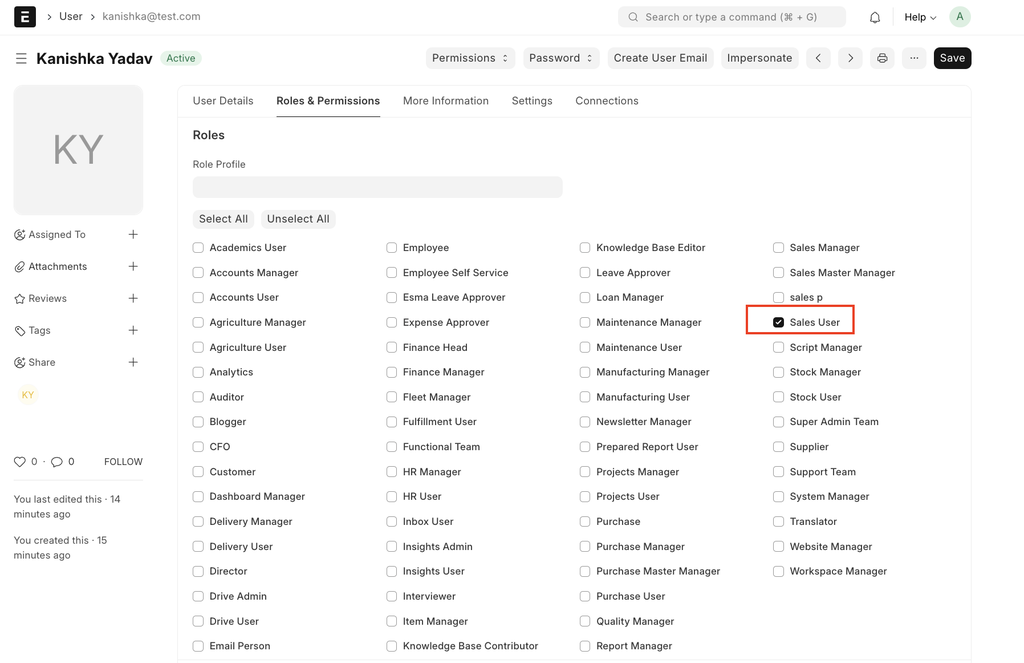
Task: Open the three-dots more options menu
Action: 914,58
